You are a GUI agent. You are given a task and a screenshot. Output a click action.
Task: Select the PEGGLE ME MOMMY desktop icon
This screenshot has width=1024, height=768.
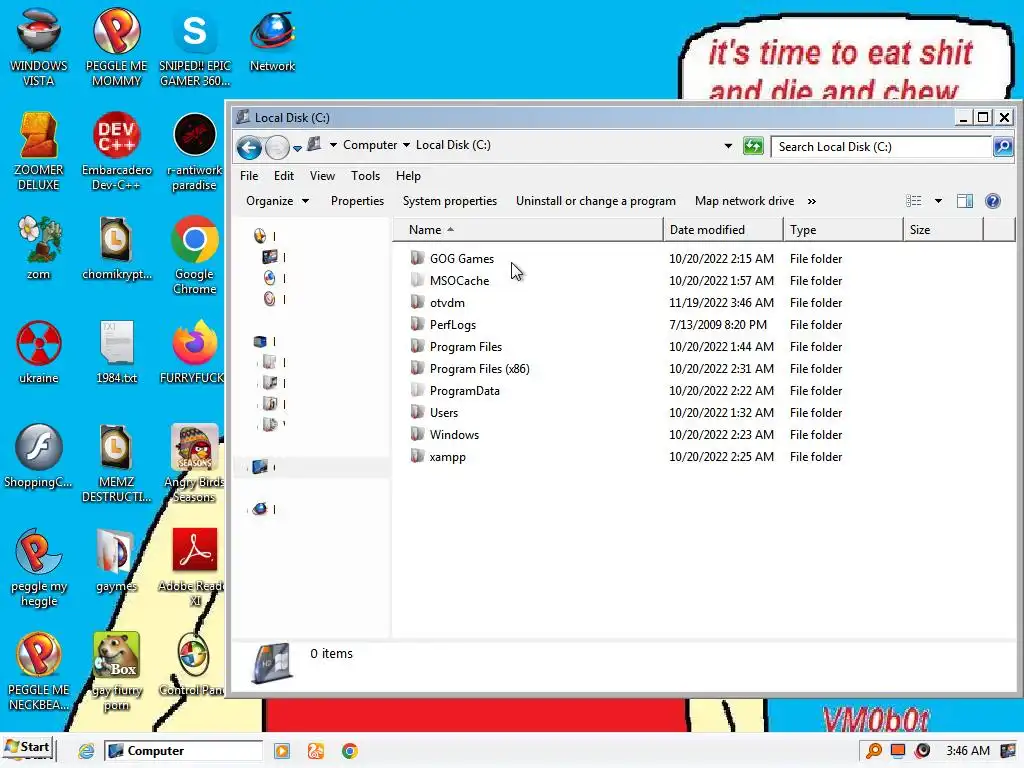[x=116, y=47]
